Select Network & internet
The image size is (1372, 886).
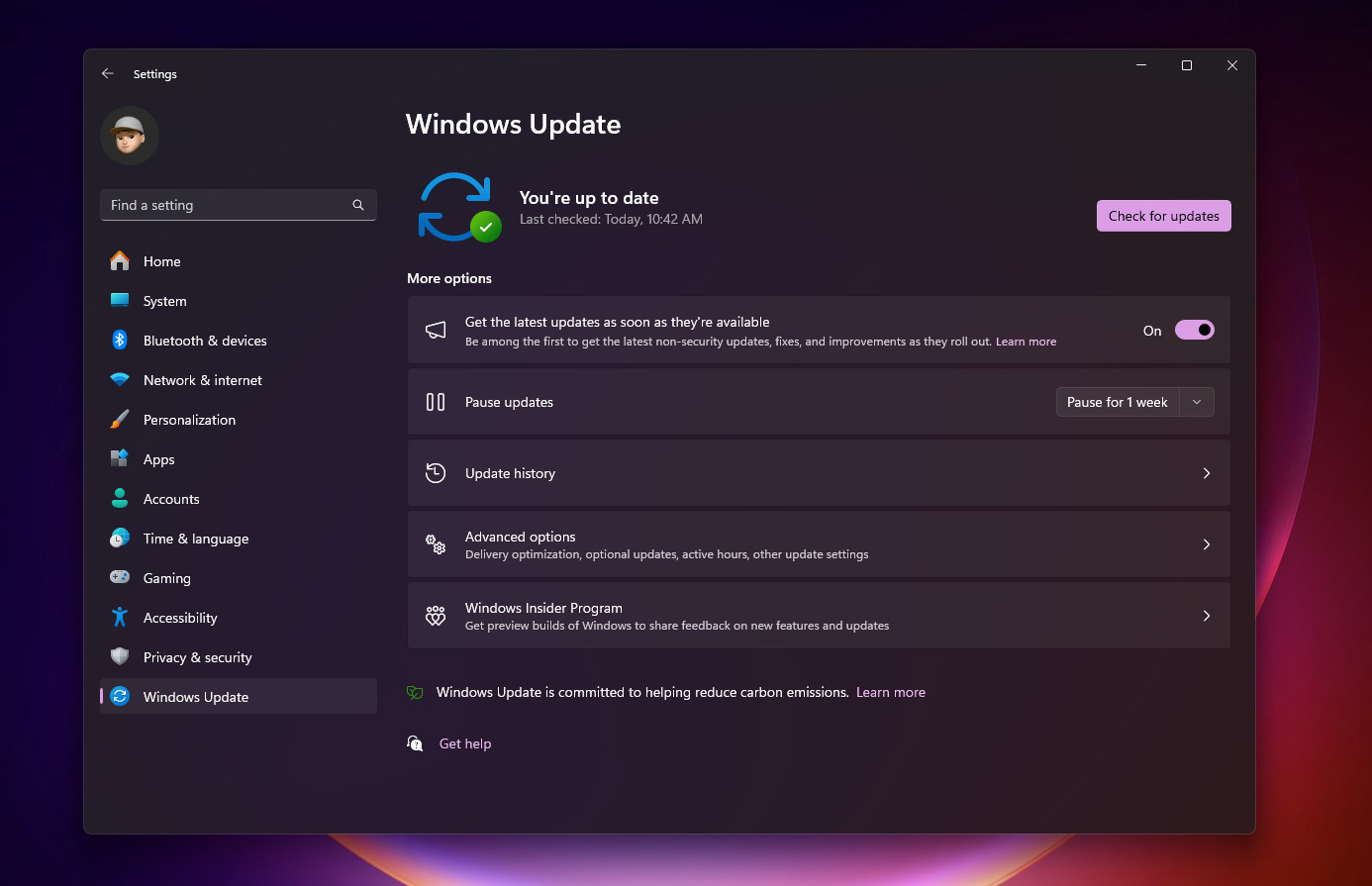239,380
